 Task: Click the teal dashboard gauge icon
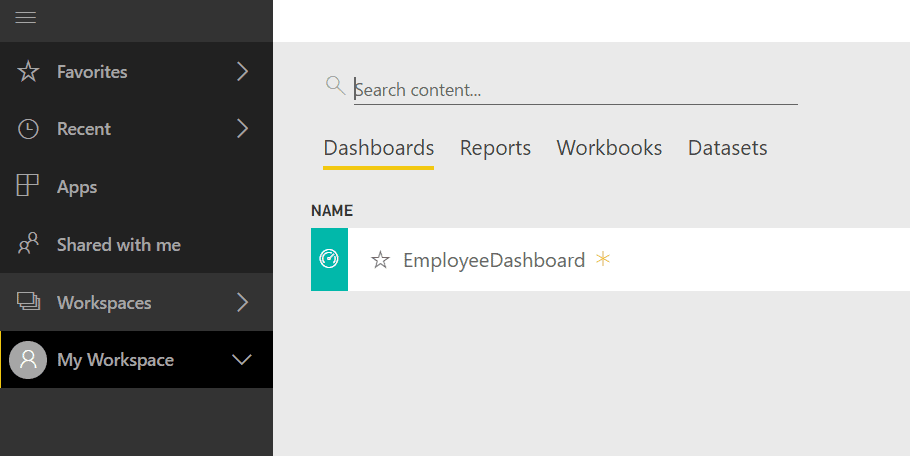coord(329,260)
